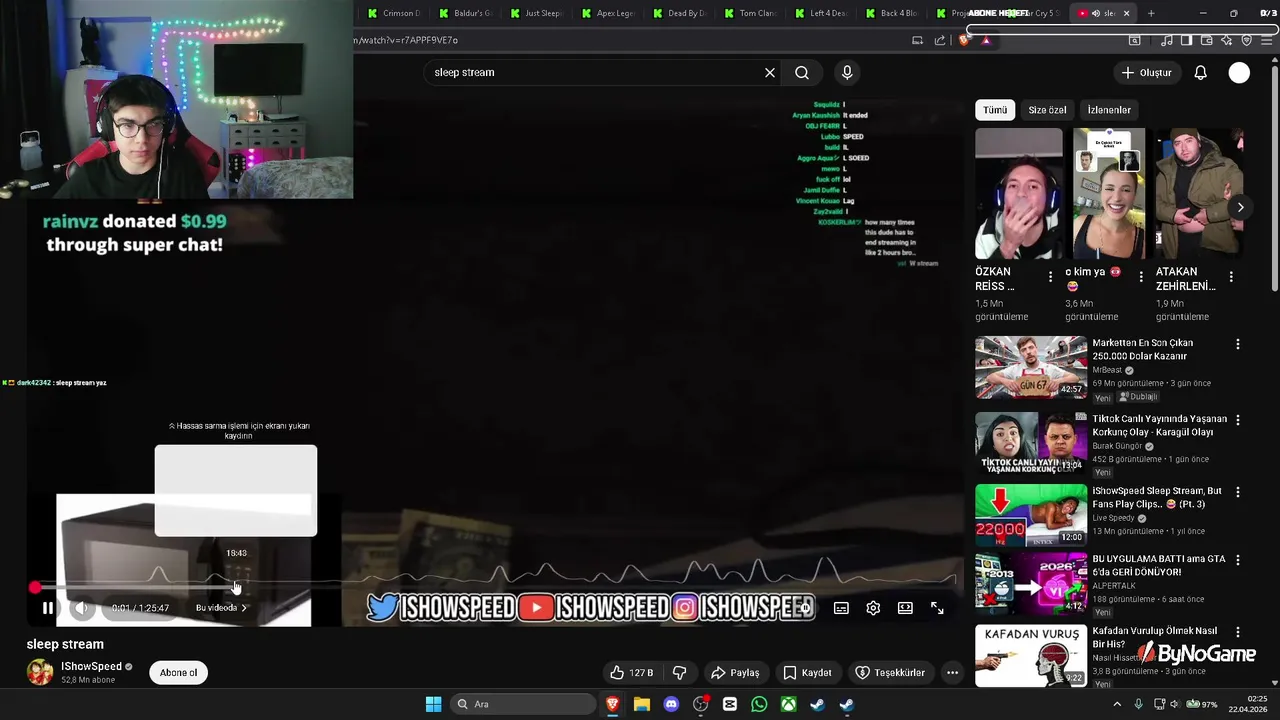This screenshot has height=720, width=1280.
Task: Show next Shorts with right arrow
Action: click(1240, 208)
